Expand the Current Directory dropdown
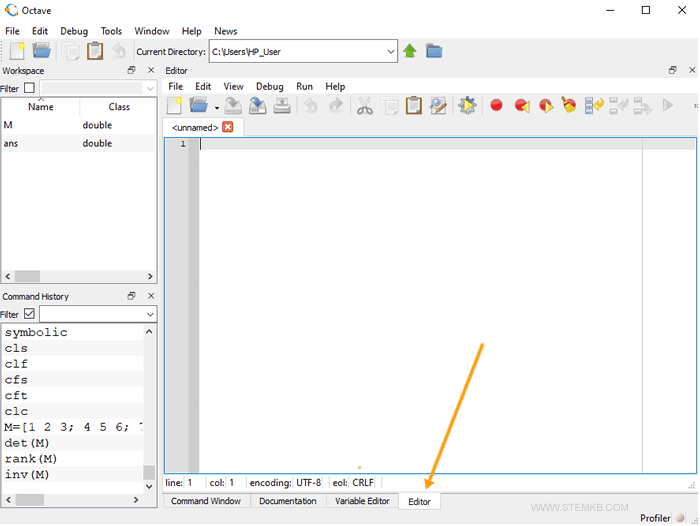Screen dimensions: 700x526 390,52
